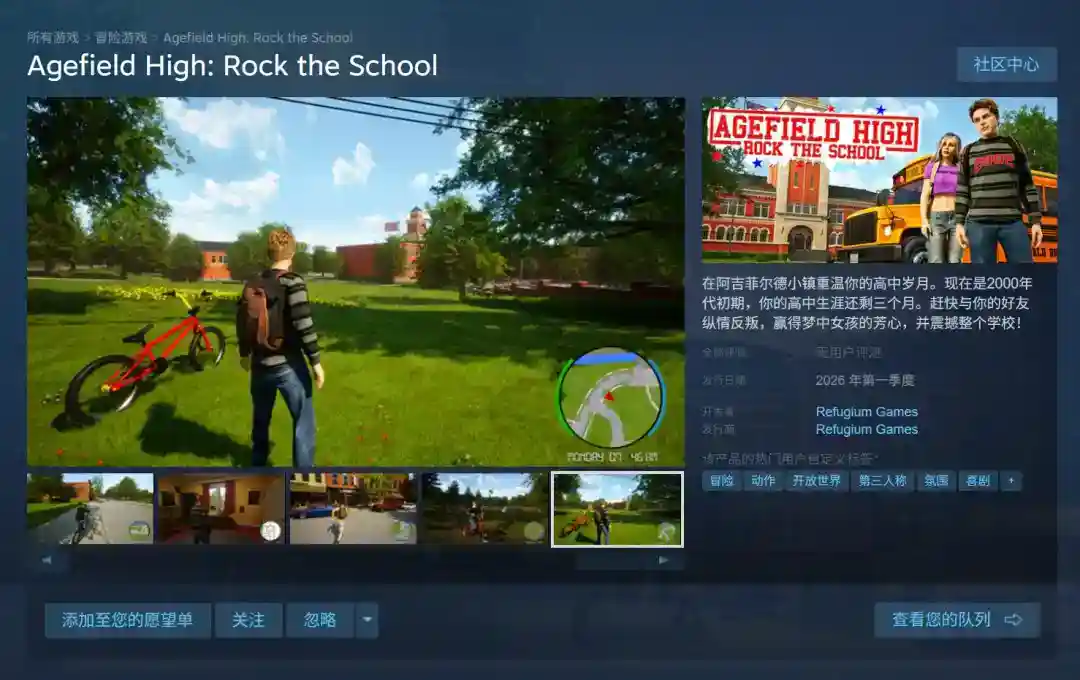
Task: Open the Refugium Games publisher link
Action: coord(866,429)
